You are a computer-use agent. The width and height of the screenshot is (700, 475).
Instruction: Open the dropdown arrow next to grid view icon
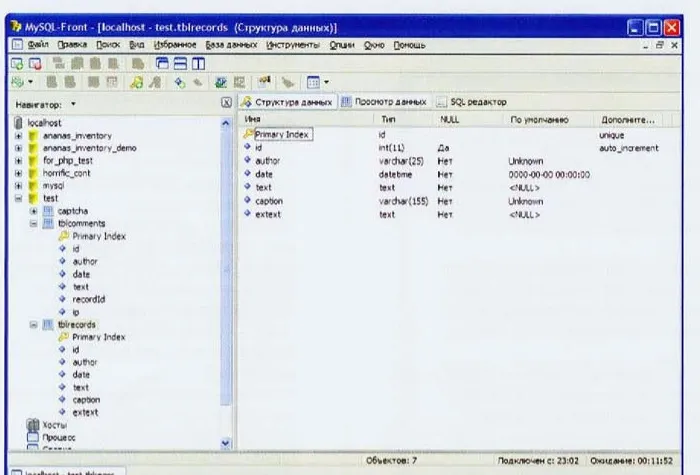326,82
